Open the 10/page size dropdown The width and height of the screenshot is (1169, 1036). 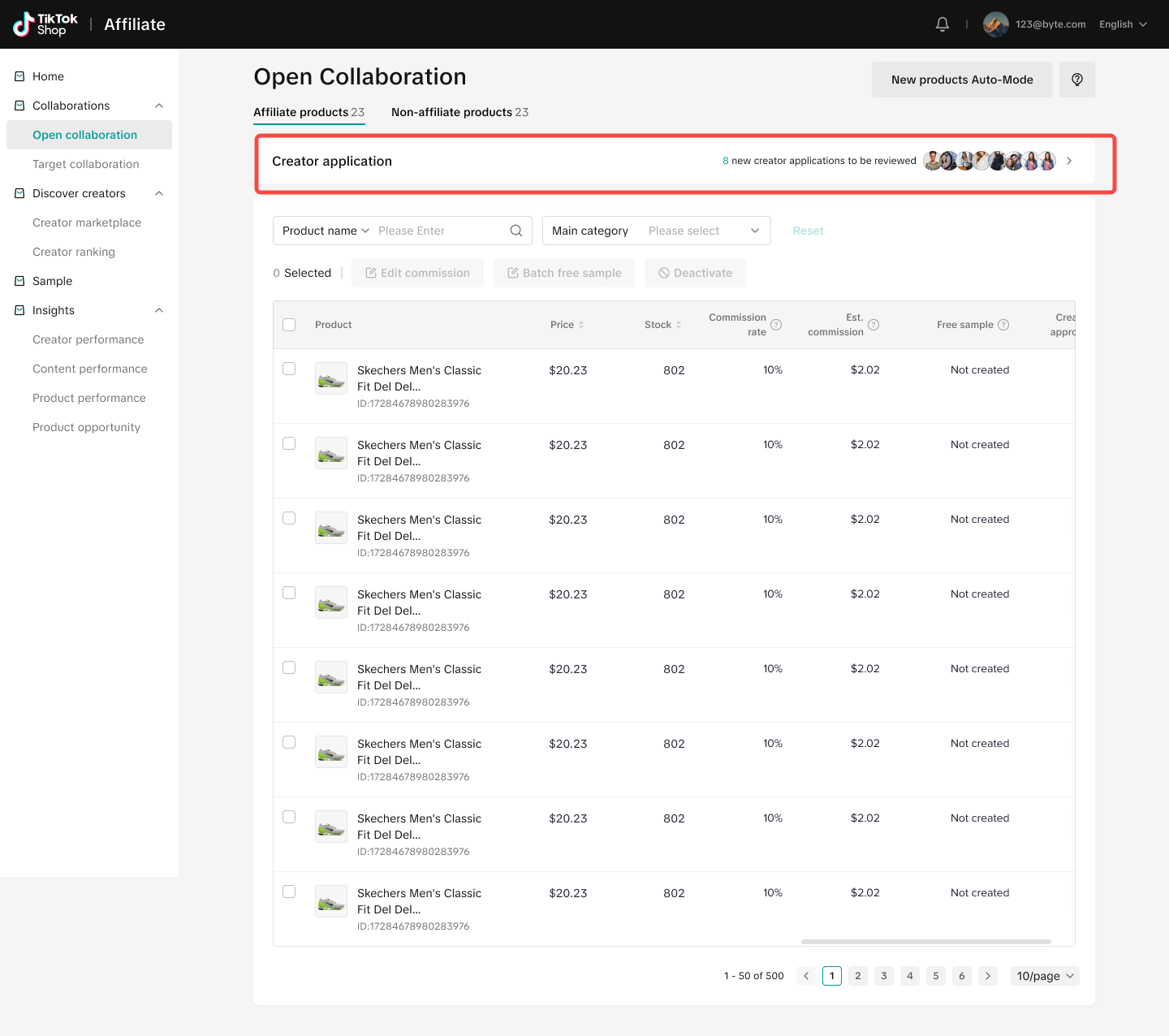pyautogui.click(x=1045, y=976)
